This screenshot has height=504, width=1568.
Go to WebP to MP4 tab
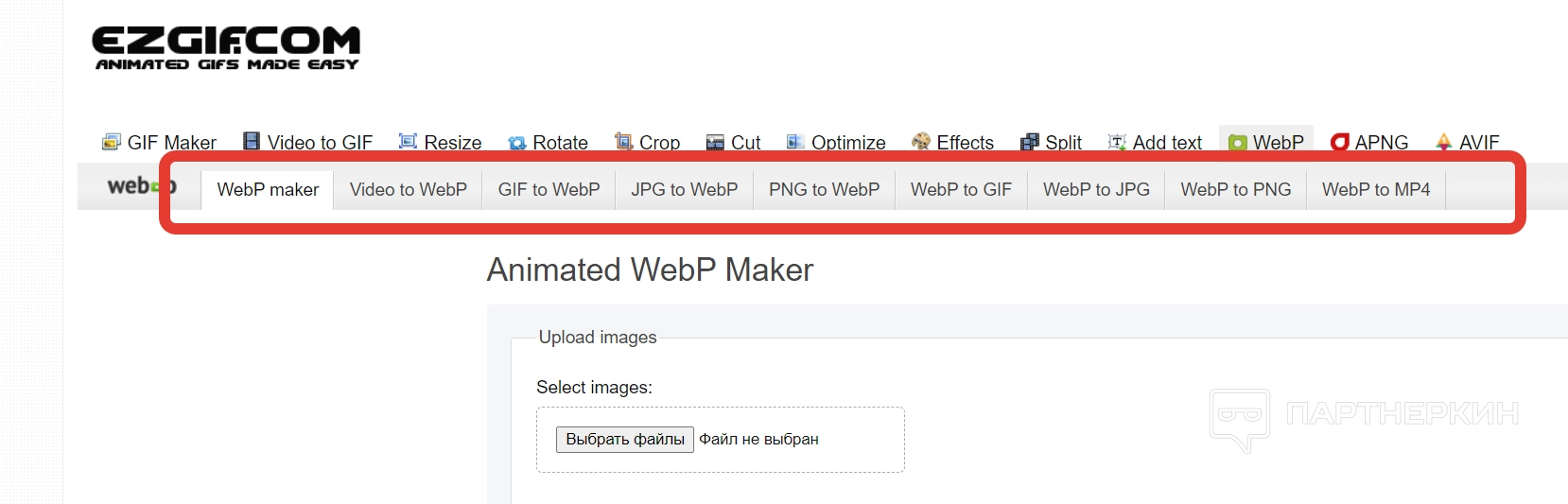point(1376,190)
